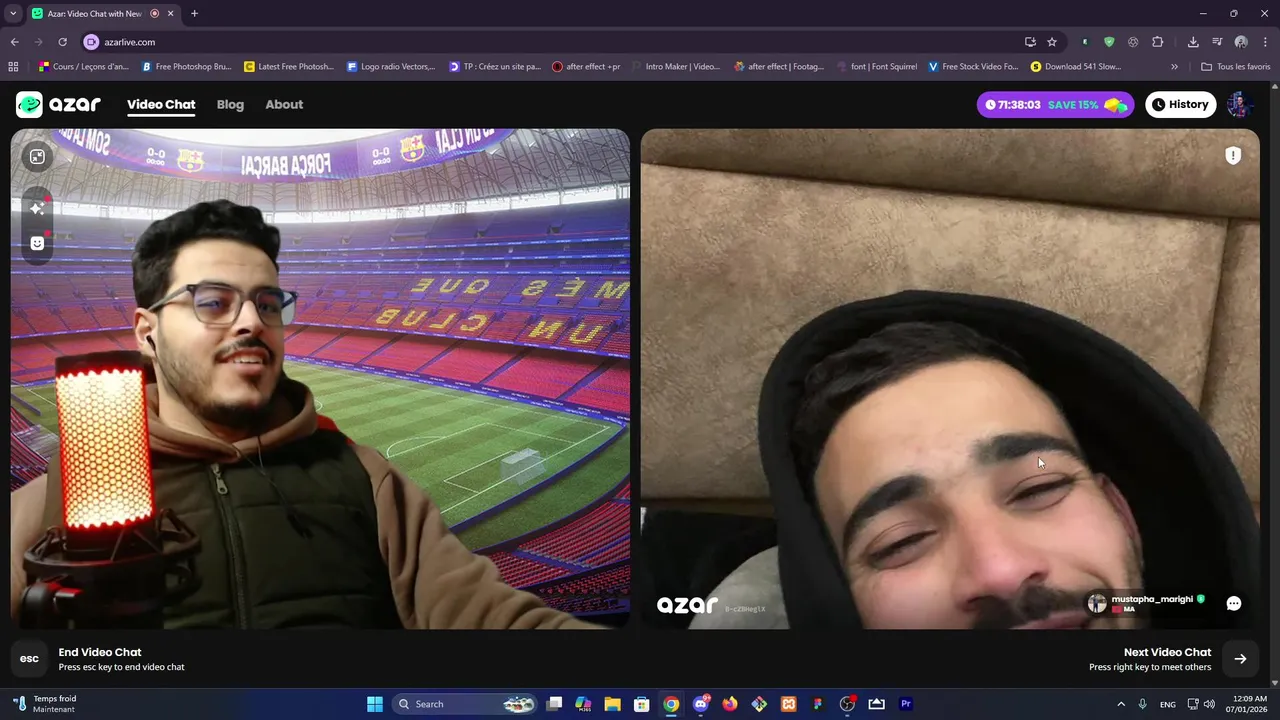
Task: Open the media controls icon in Chrome toolbar
Action: pyautogui.click(x=1217, y=42)
